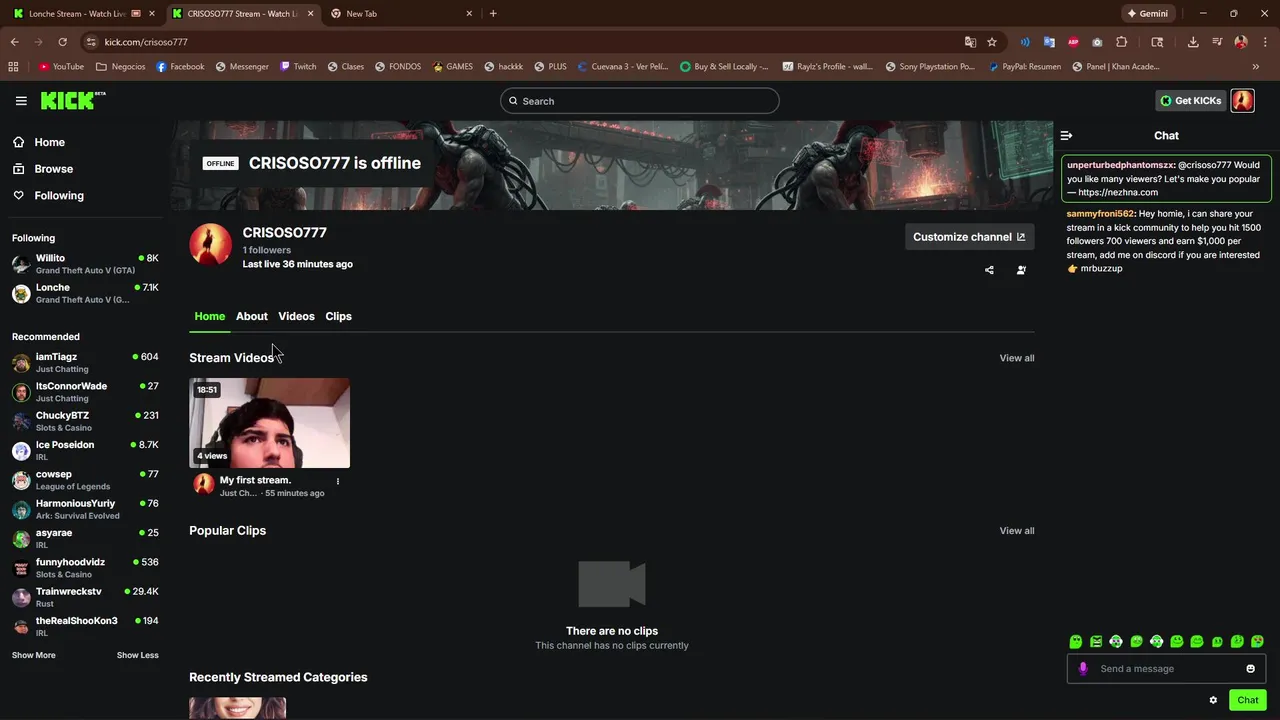This screenshot has height=720, width=1280.
Task: Open the Chrome apps grid icon
Action: (x=13, y=66)
